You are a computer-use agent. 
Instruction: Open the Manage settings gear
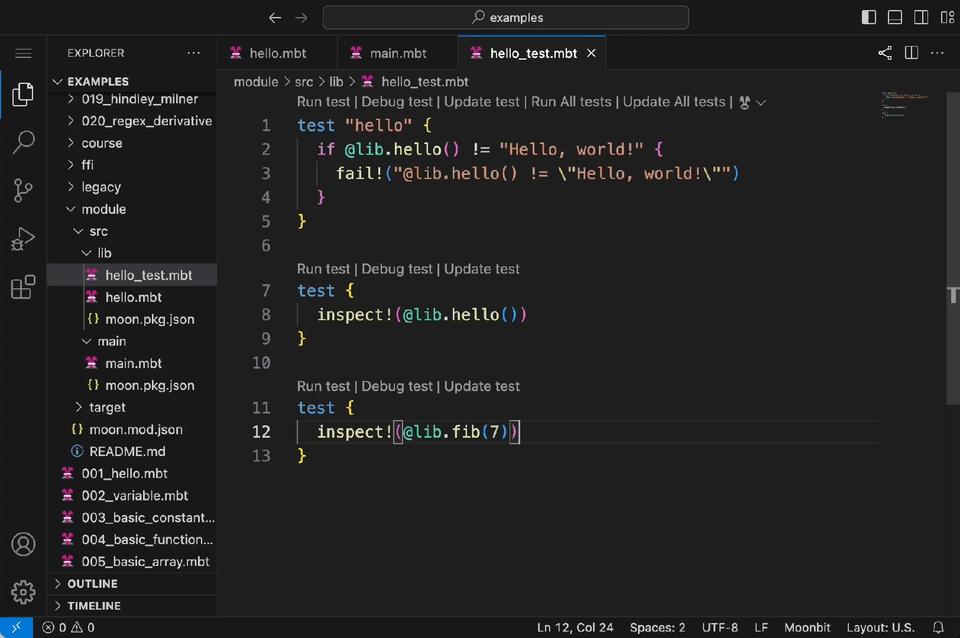click(x=23, y=591)
